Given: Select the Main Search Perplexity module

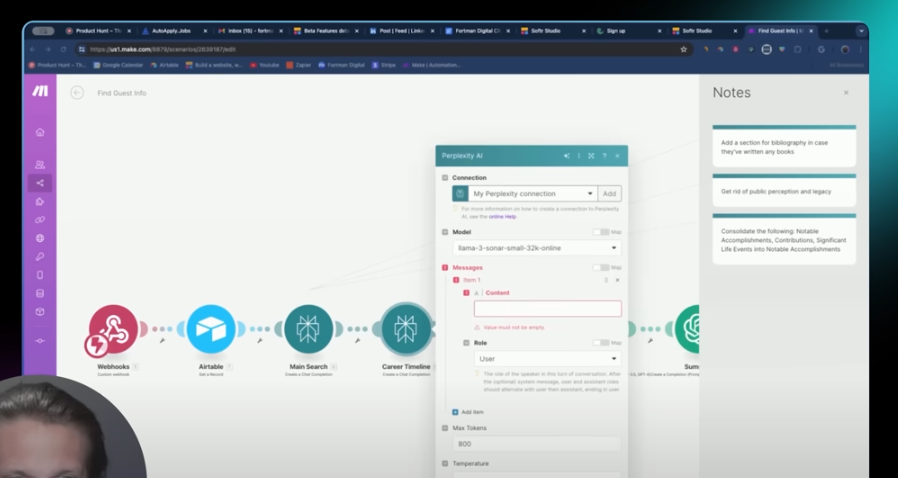Looking at the screenshot, I should coord(308,330).
